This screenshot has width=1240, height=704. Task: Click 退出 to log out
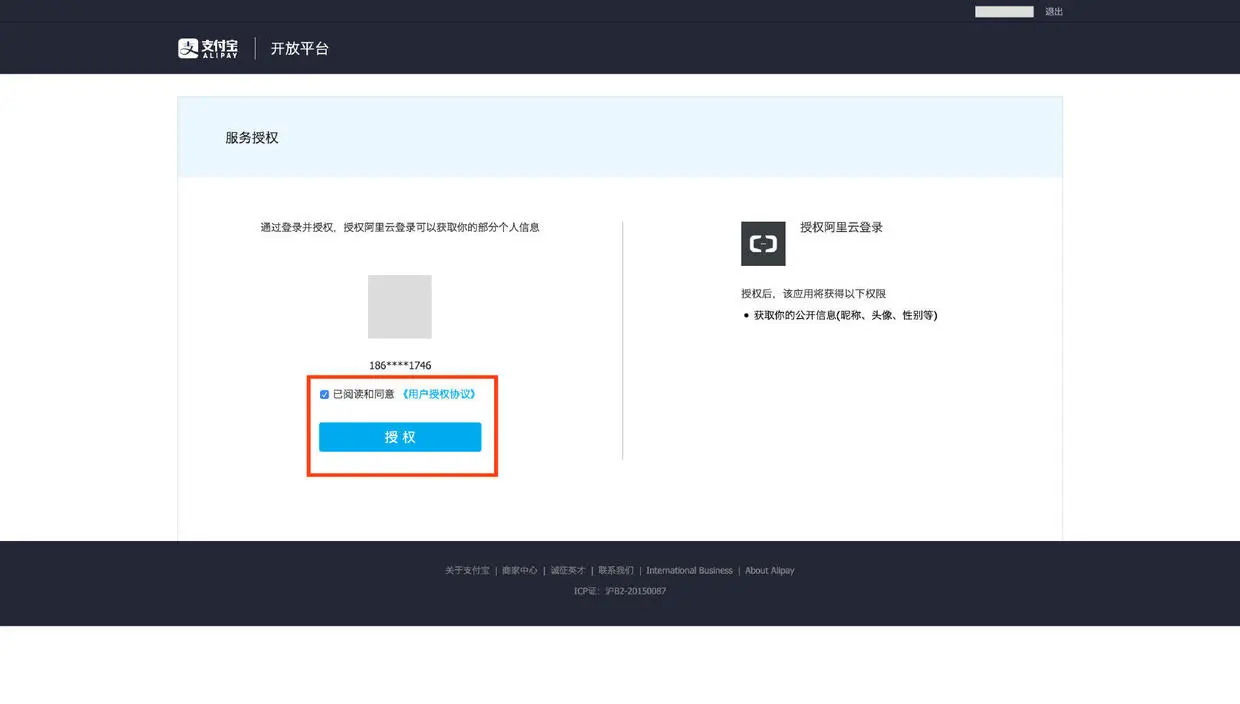click(1054, 12)
